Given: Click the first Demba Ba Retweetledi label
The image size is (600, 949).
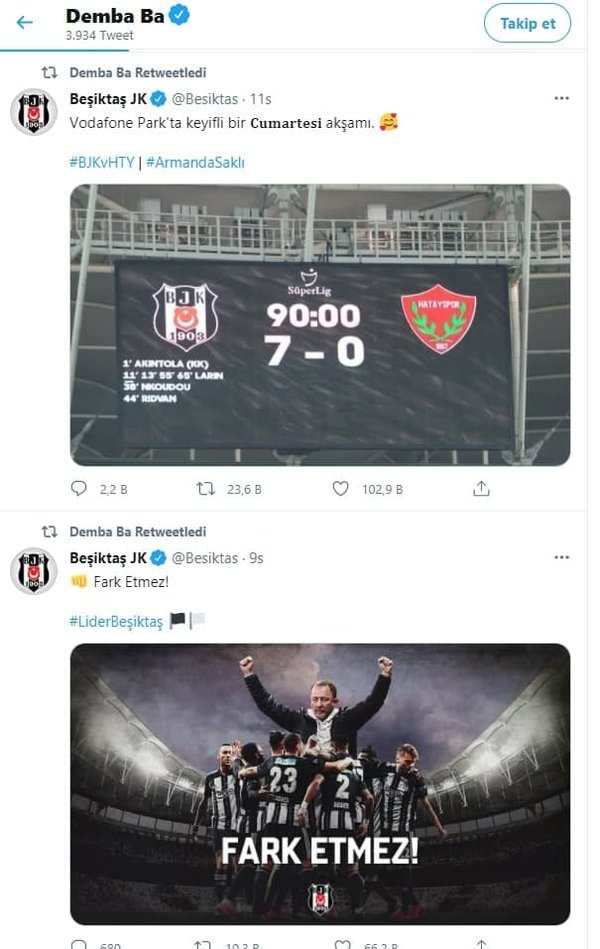Looking at the screenshot, I should [x=138, y=73].
